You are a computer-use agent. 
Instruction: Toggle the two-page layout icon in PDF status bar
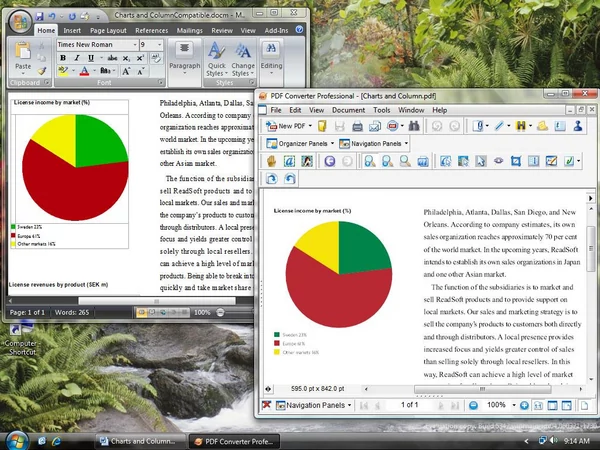552,405
